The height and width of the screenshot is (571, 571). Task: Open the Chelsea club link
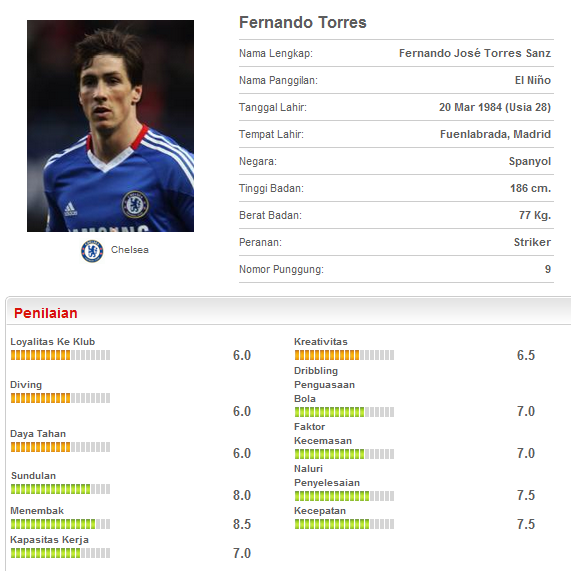pos(130,250)
